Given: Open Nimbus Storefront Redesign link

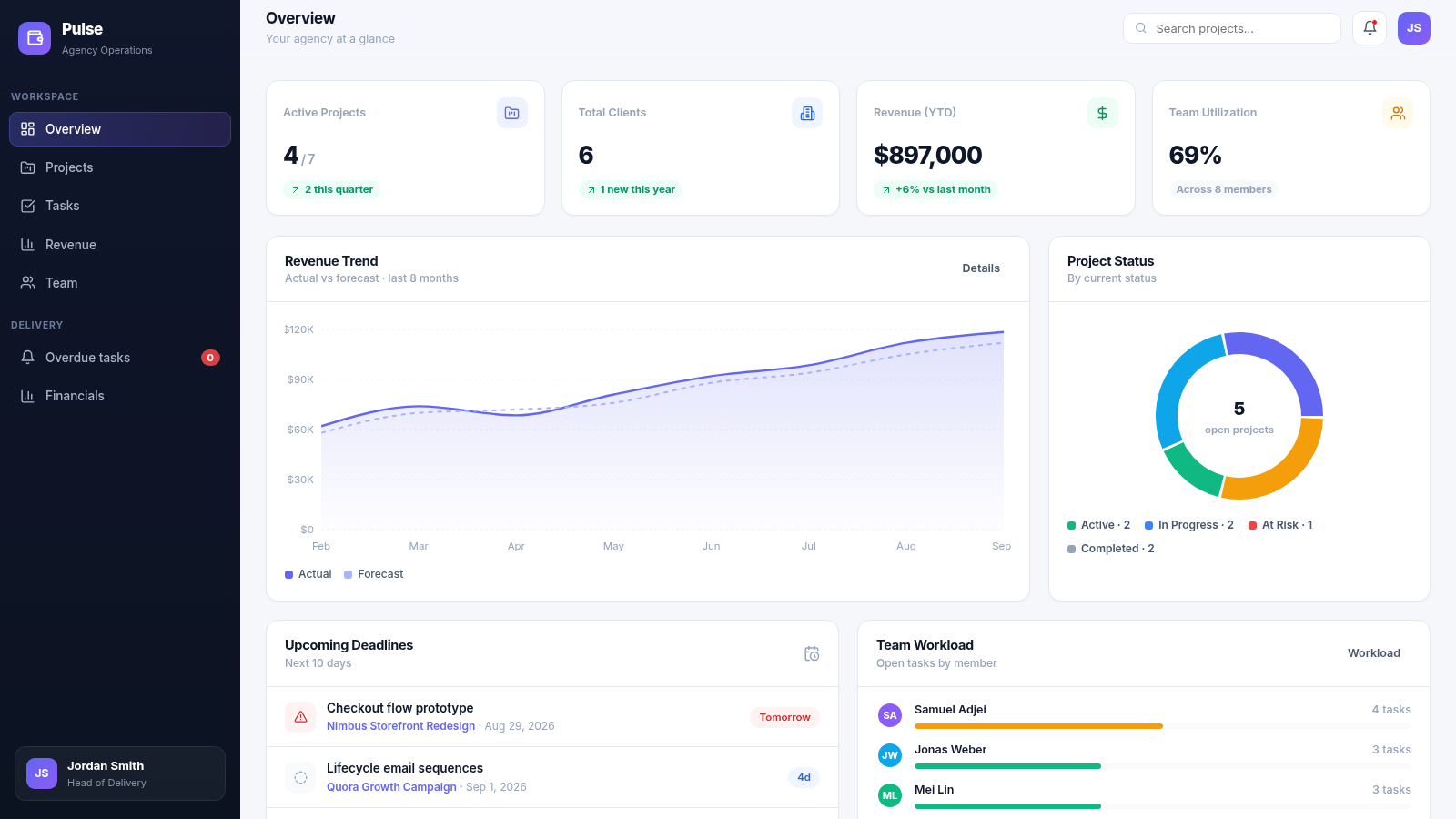Looking at the screenshot, I should 400,726.
